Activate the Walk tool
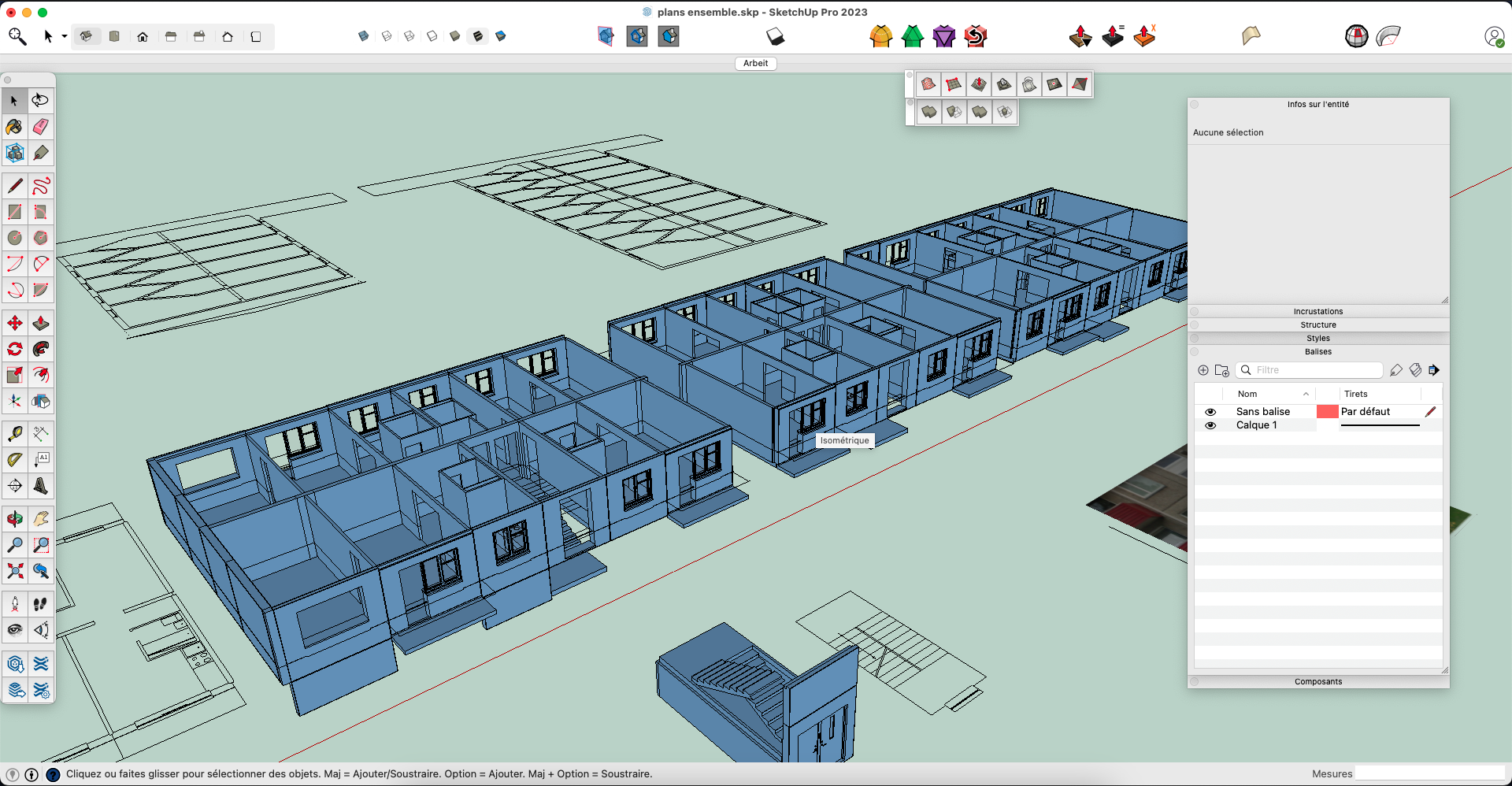Screen dimensions: 1512x786 tap(40, 604)
